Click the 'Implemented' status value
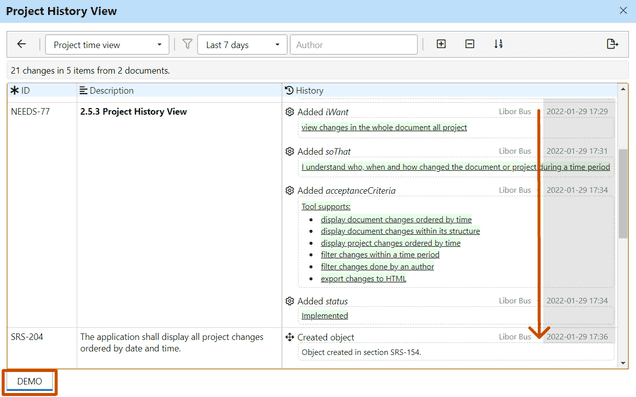The width and height of the screenshot is (636, 397). point(324,315)
